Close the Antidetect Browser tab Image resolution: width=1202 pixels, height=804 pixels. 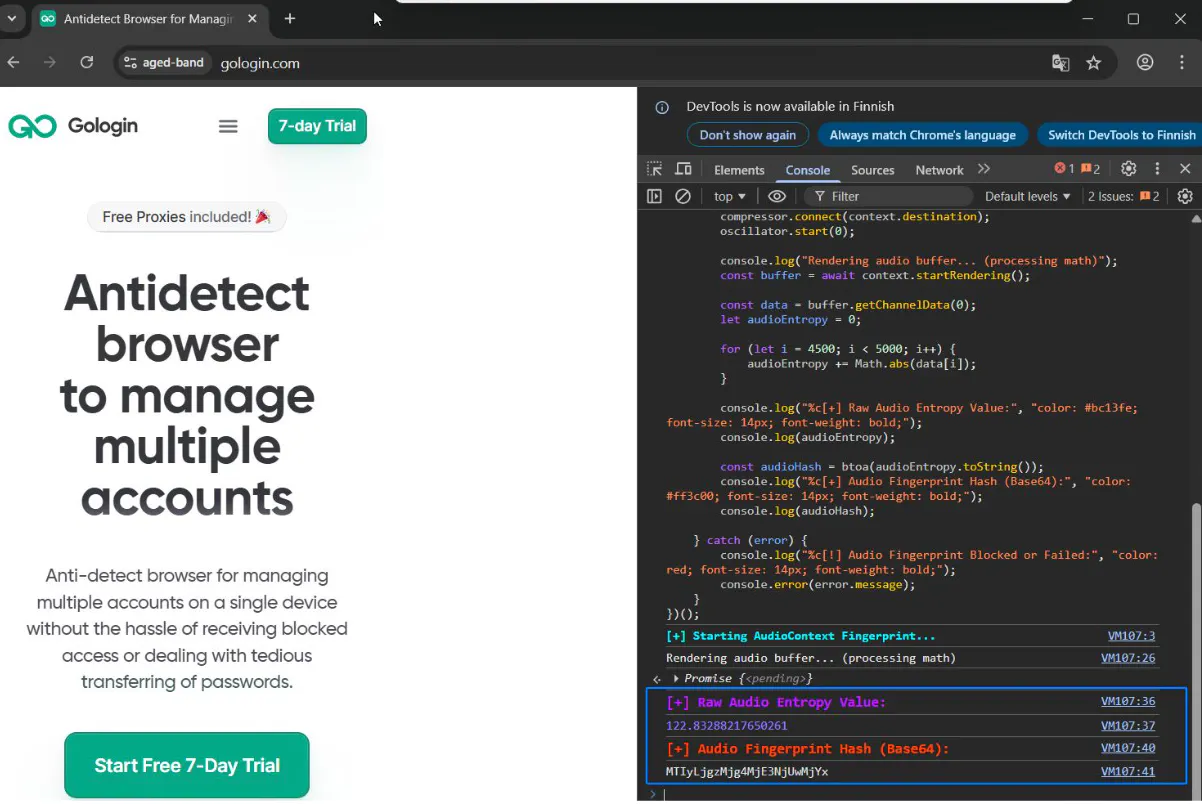251,18
